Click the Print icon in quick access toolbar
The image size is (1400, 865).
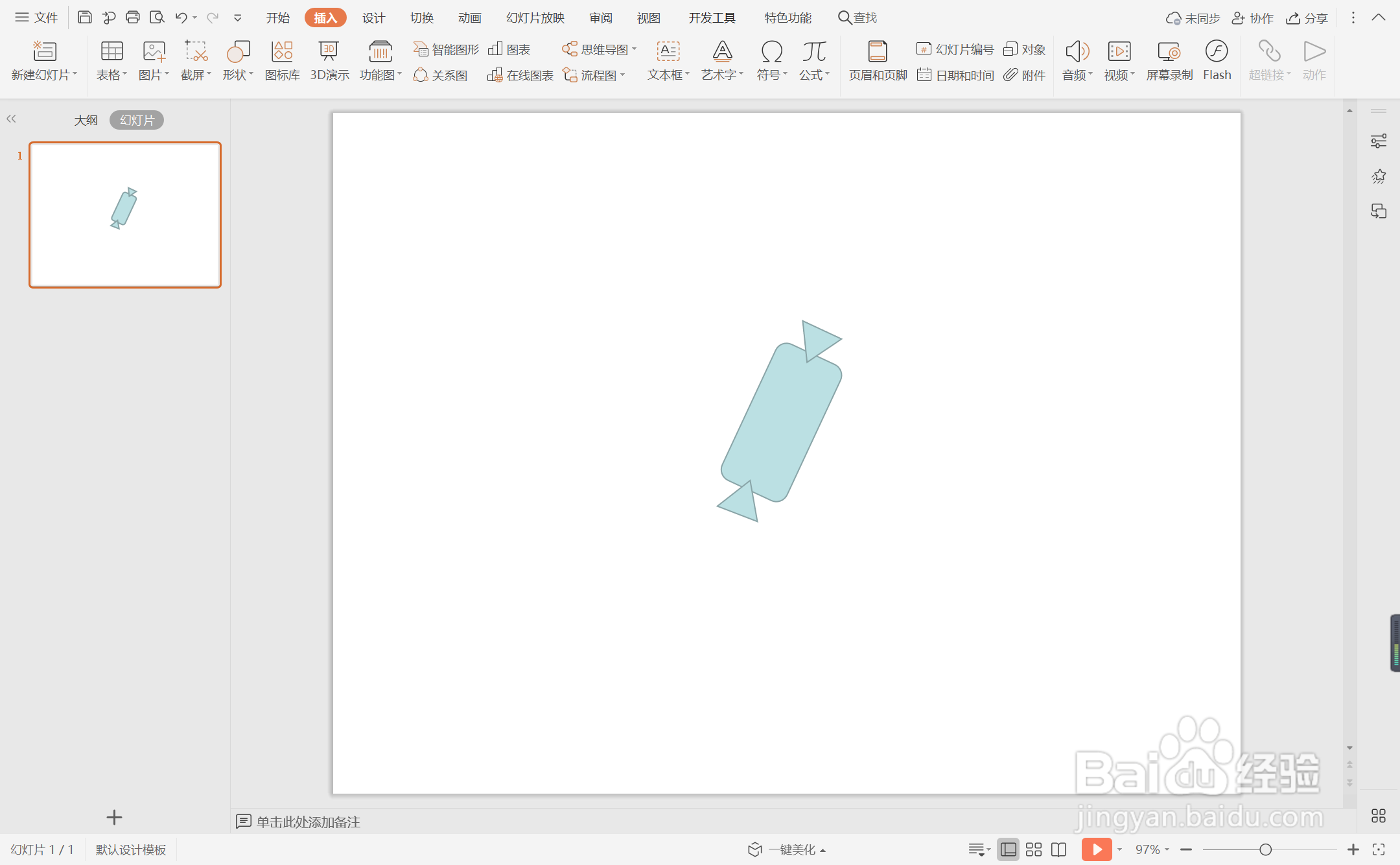pos(133,18)
